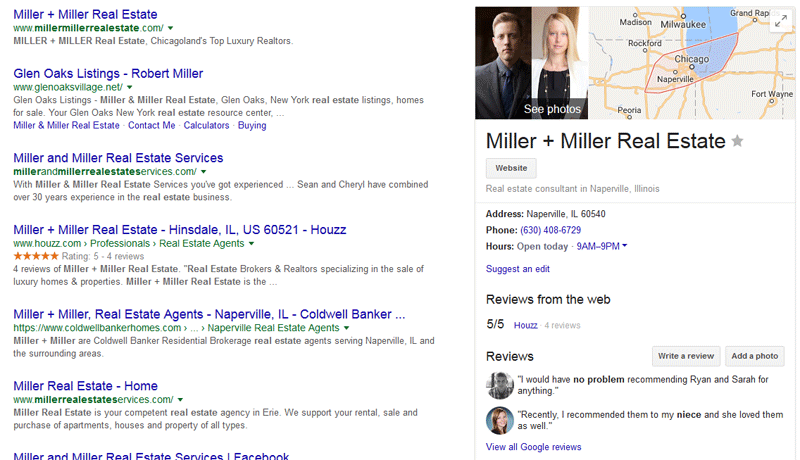This screenshot has height=460, width=800.
Task: Click the www.millermillerrealestate.com green URL
Action: click(88, 28)
